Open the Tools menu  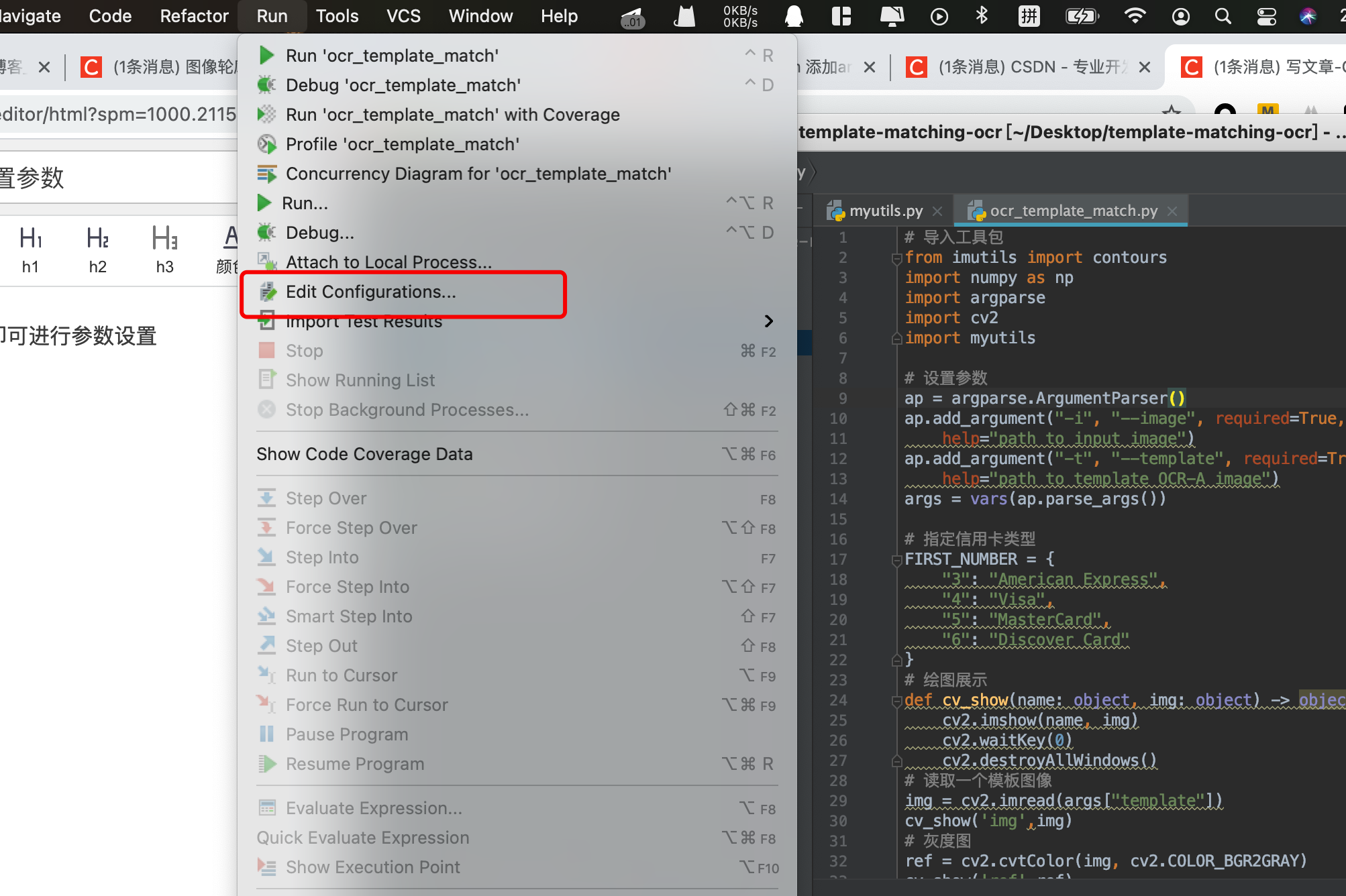tap(337, 16)
